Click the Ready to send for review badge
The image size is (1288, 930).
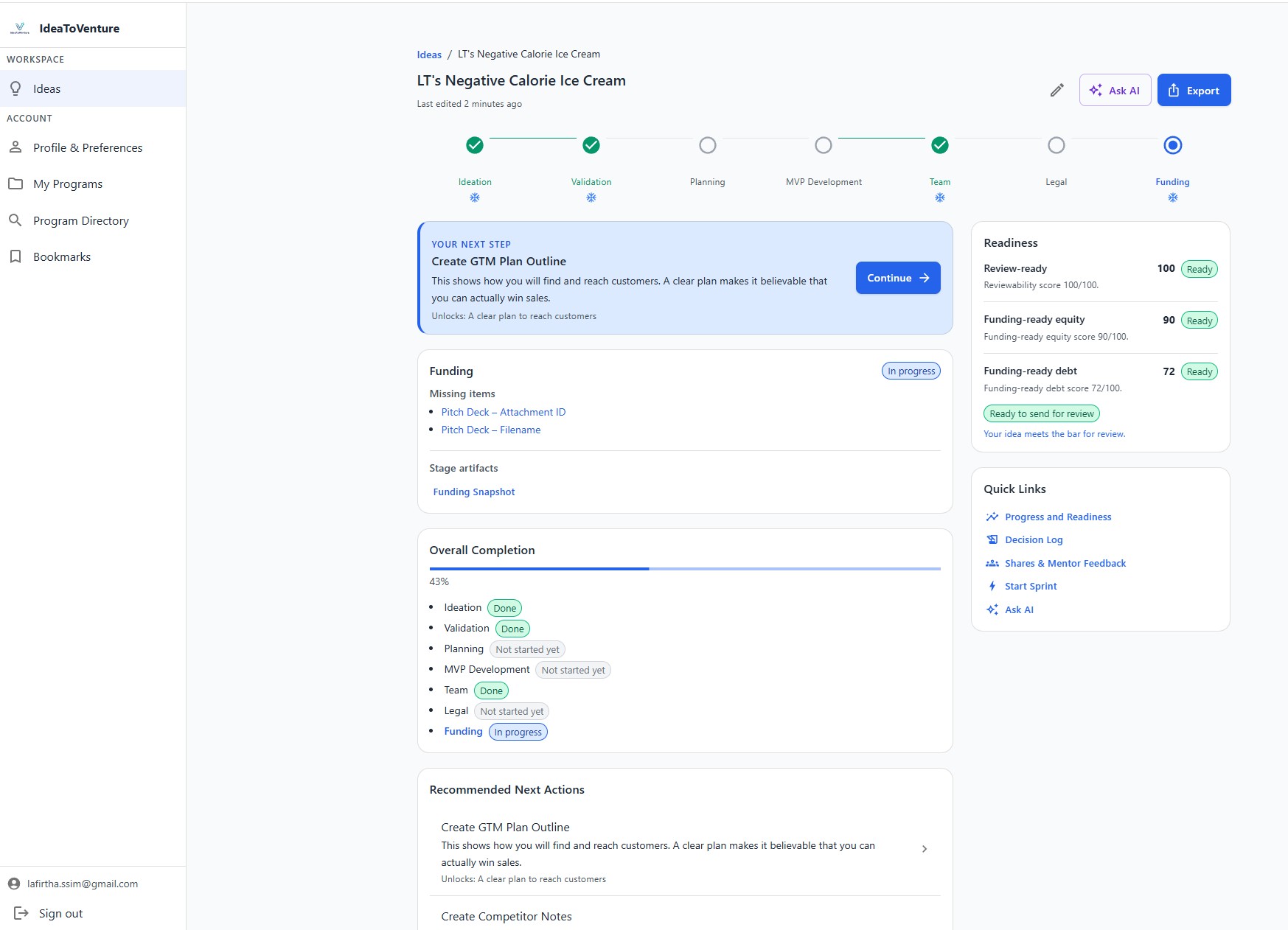point(1042,413)
